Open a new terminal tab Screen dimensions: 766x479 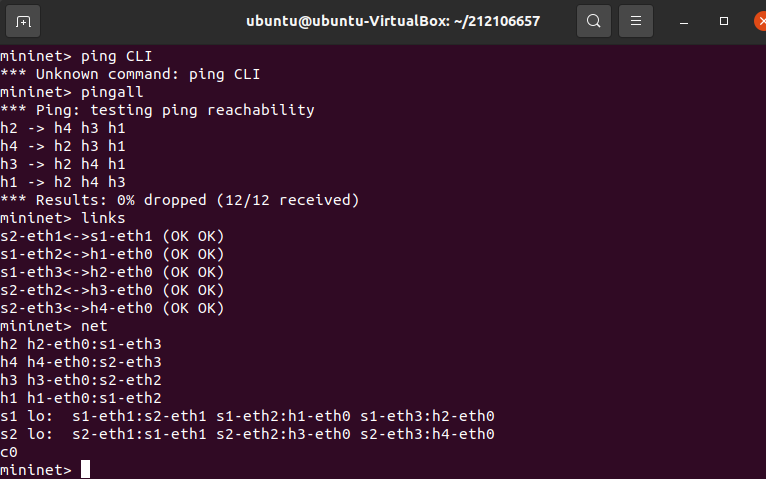(x=23, y=21)
